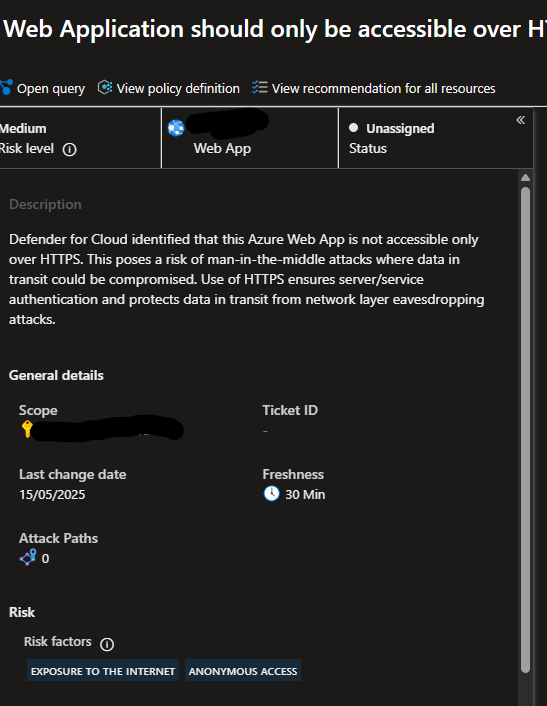Click the scrollbar up arrow
This screenshot has width=547, height=706.
525,177
